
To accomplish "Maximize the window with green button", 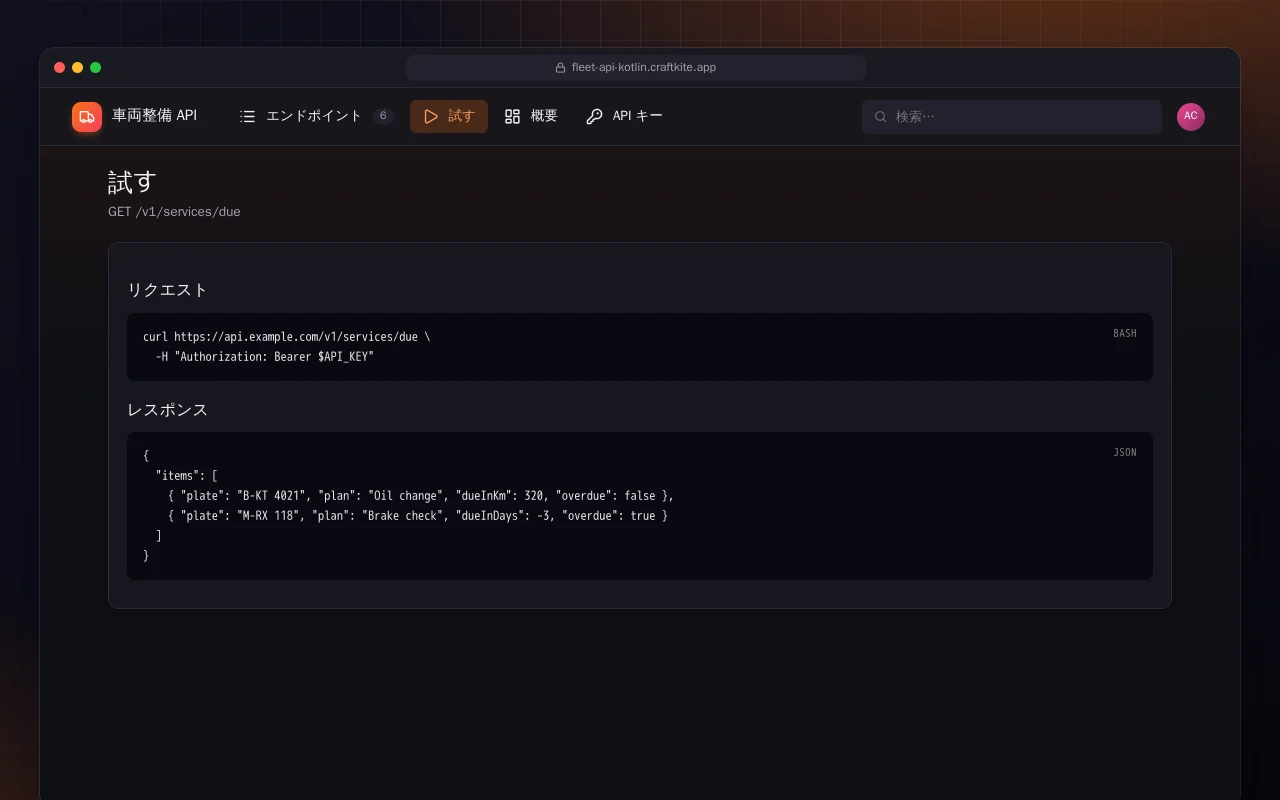I will coord(96,68).
